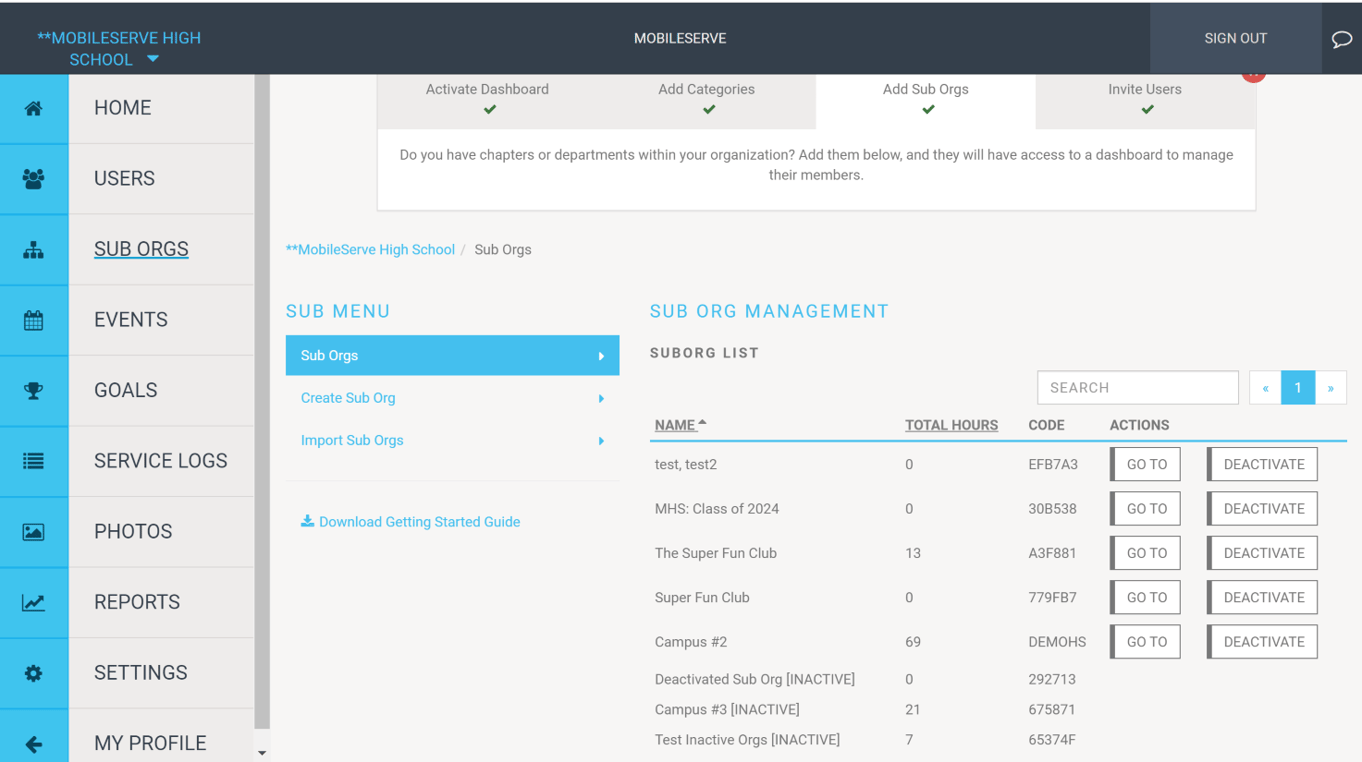
Task: Click the Photos image icon
Action: click(34, 531)
